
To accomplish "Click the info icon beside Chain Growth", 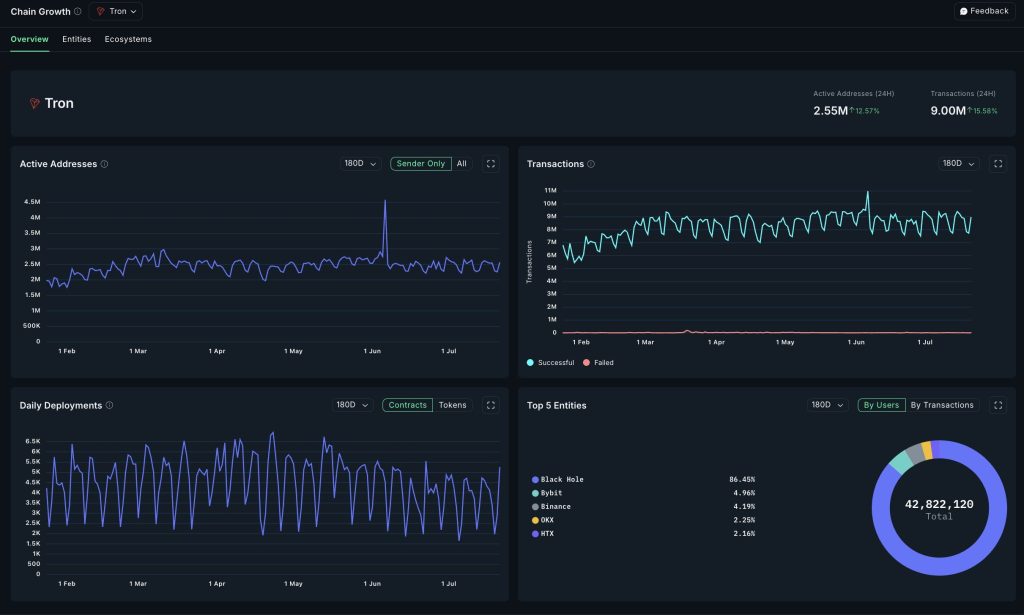I will click(x=78, y=11).
